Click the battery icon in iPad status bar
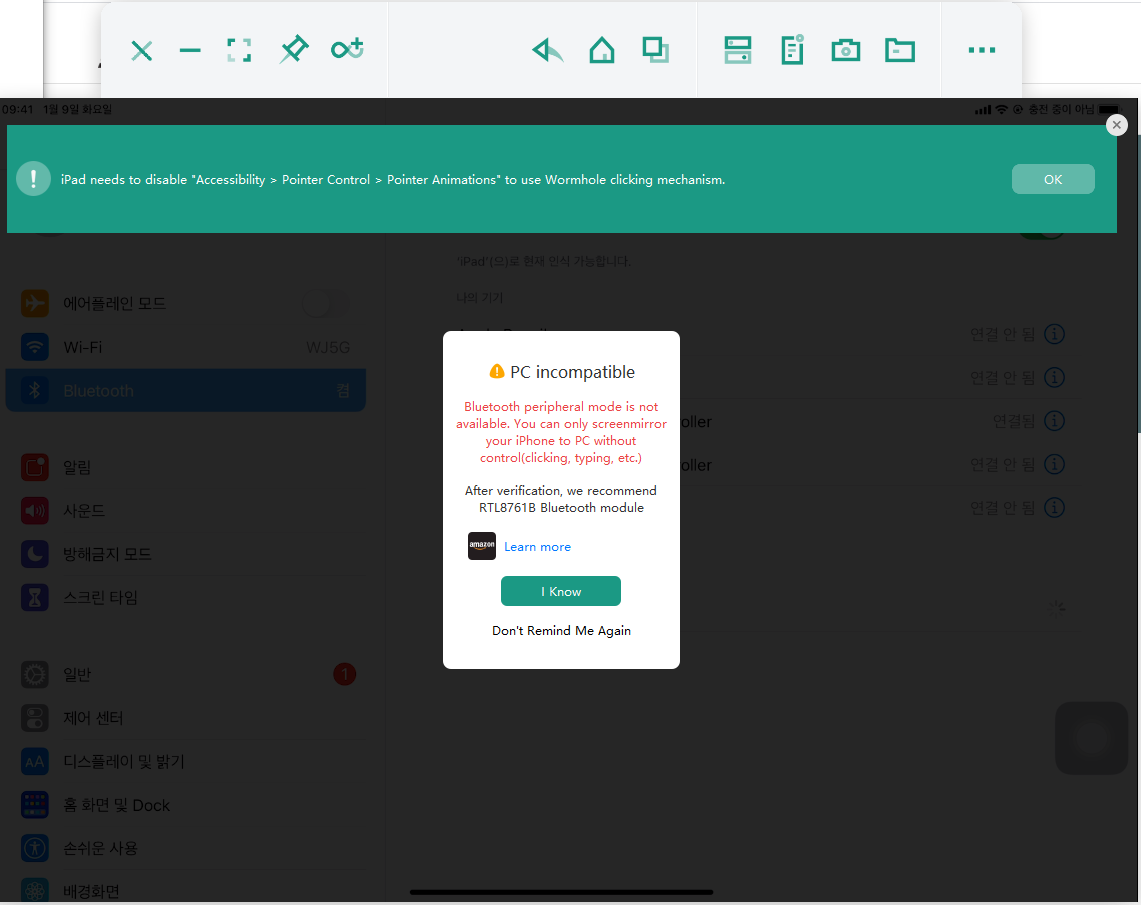This screenshot has height=905, width=1141. [1110, 109]
